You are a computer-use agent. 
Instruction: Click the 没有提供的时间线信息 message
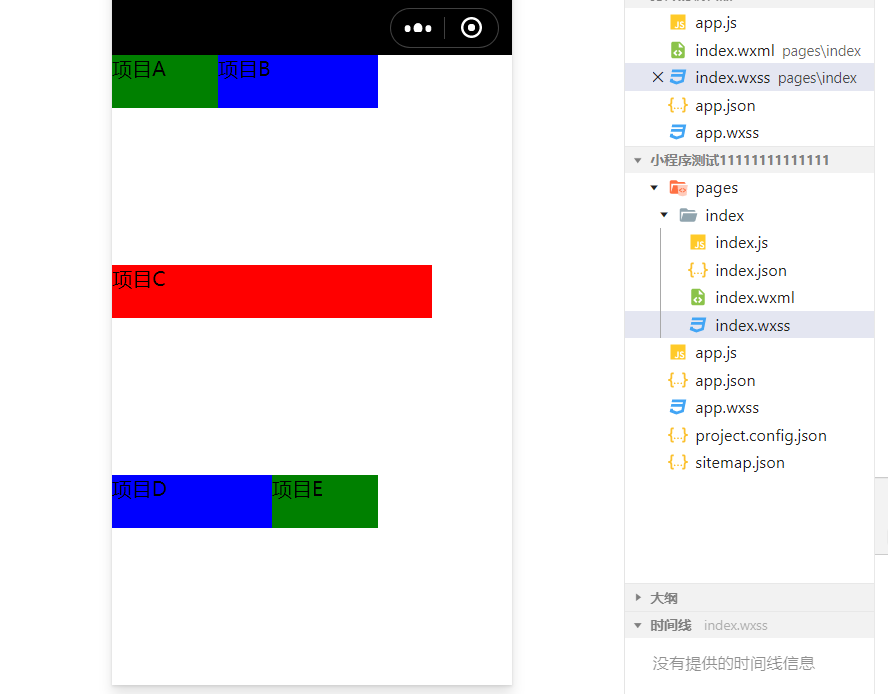(733, 663)
